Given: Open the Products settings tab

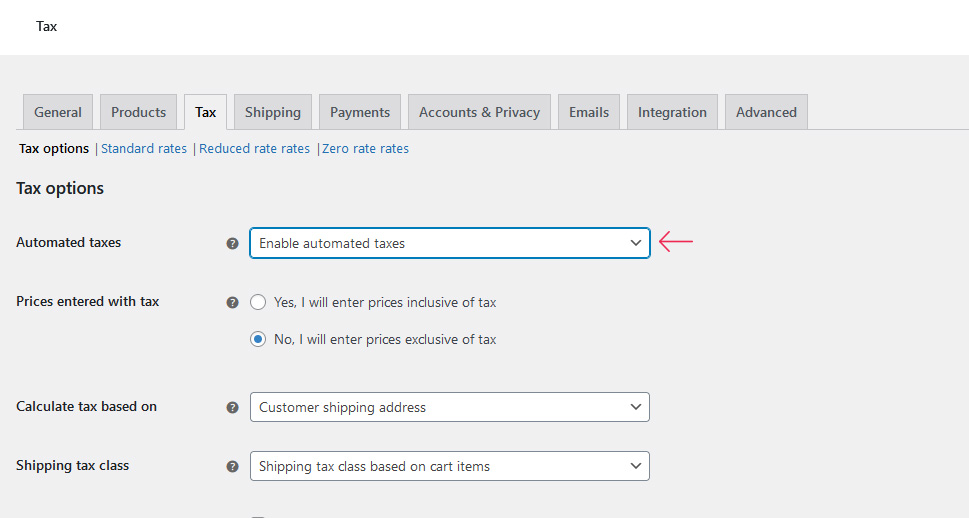Looking at the screenshot, I should pos(138,112).
